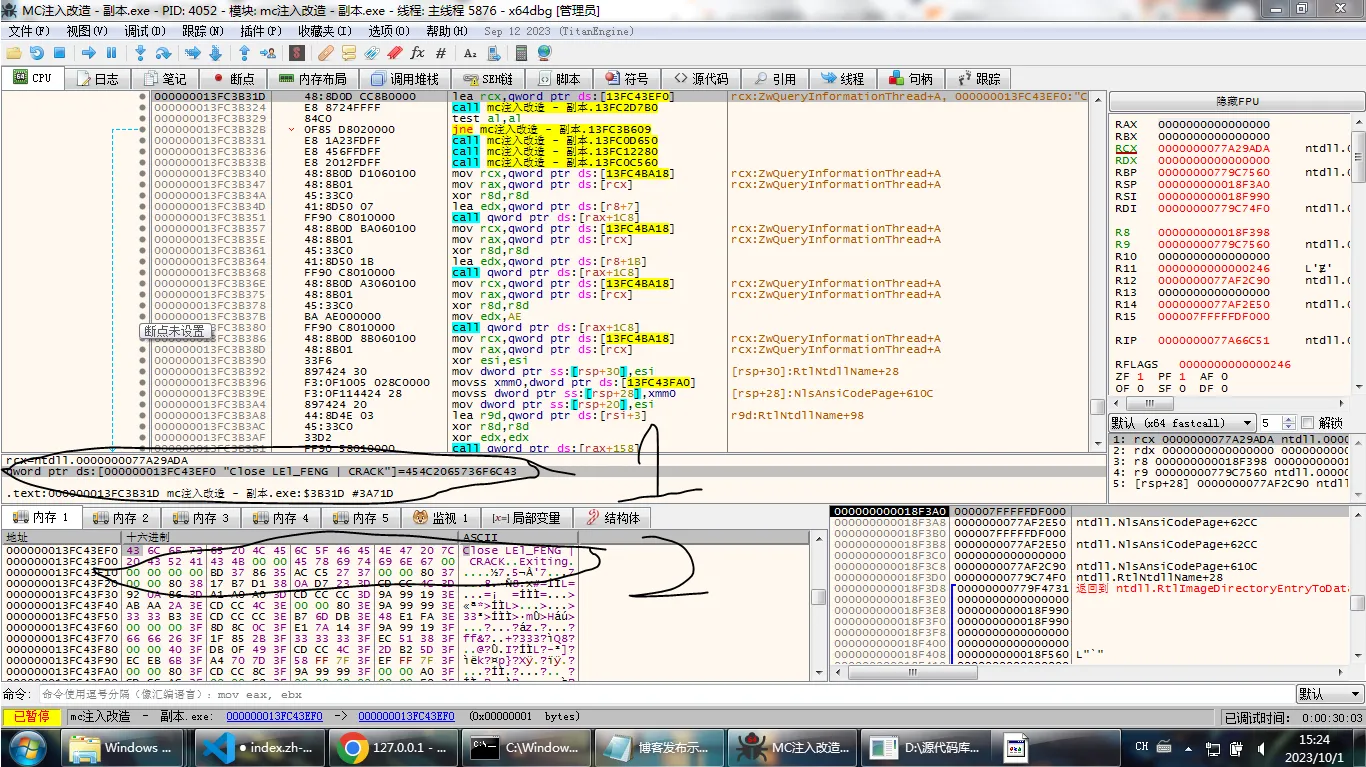Click the Step Over toolbar icon

click(x=162, y=53)
